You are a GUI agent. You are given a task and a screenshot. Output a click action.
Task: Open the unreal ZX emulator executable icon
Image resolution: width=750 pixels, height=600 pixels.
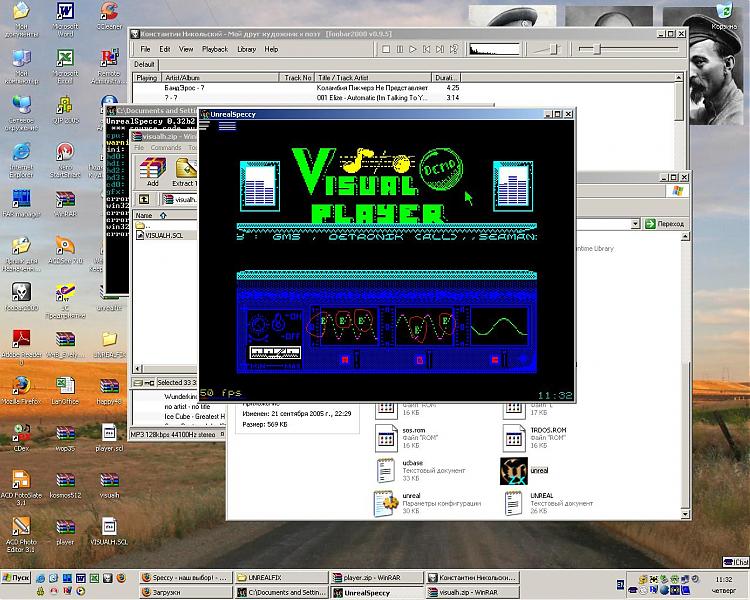click(514, 469)
